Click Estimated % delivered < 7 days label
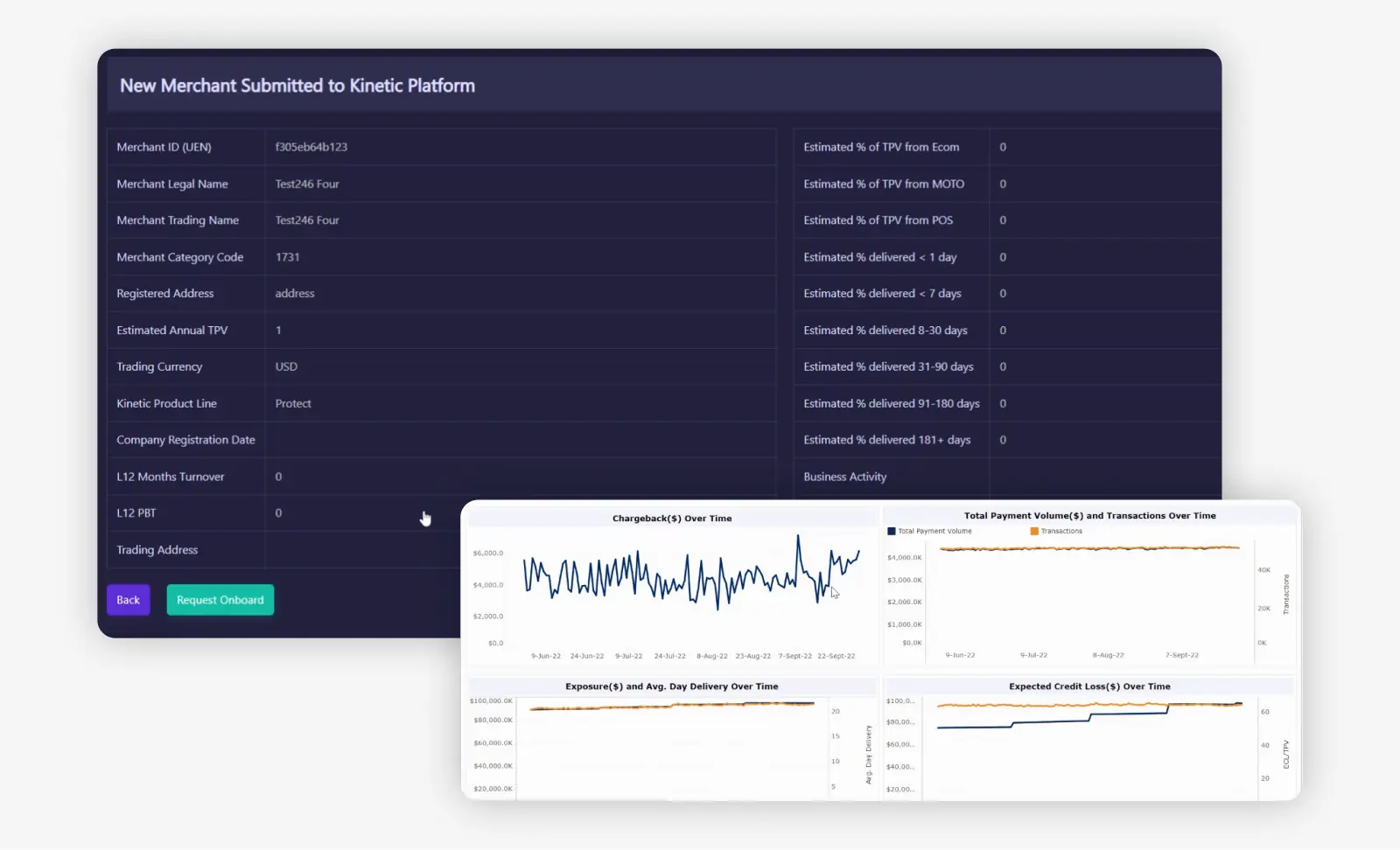Screen dimensions: 1400x850 coord(882,294)
